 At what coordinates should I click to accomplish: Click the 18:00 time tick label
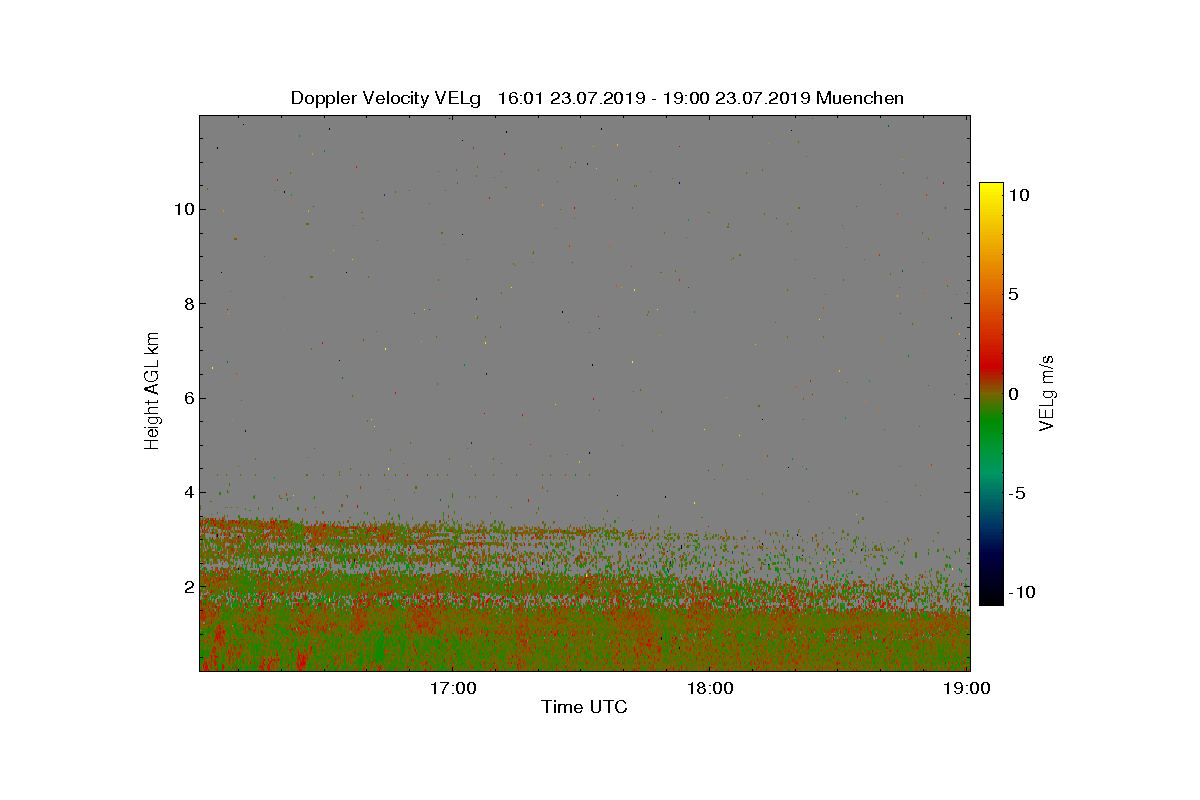click(712, 688)
